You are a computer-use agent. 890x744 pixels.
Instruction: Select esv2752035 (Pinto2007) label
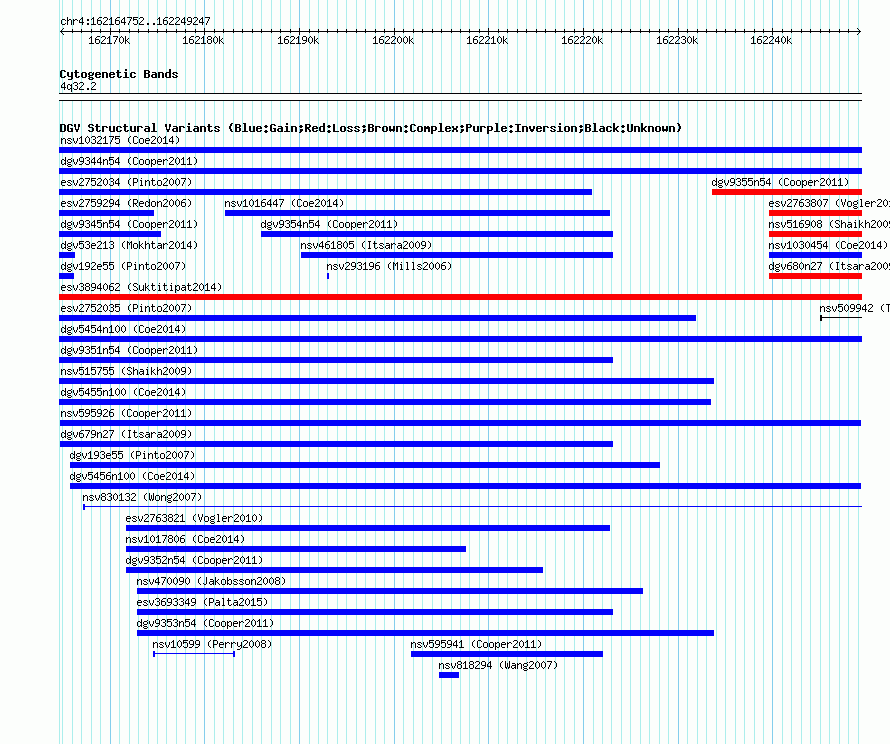point(126,308)
